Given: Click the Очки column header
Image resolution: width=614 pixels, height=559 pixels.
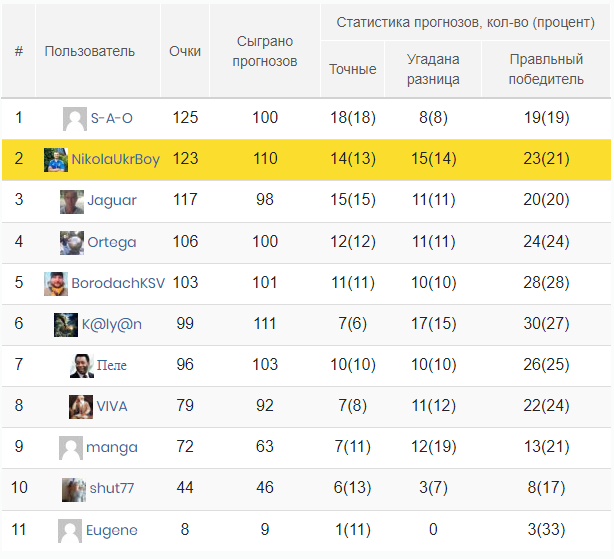Looking at the screenshot, I should (x=185, y=51).
